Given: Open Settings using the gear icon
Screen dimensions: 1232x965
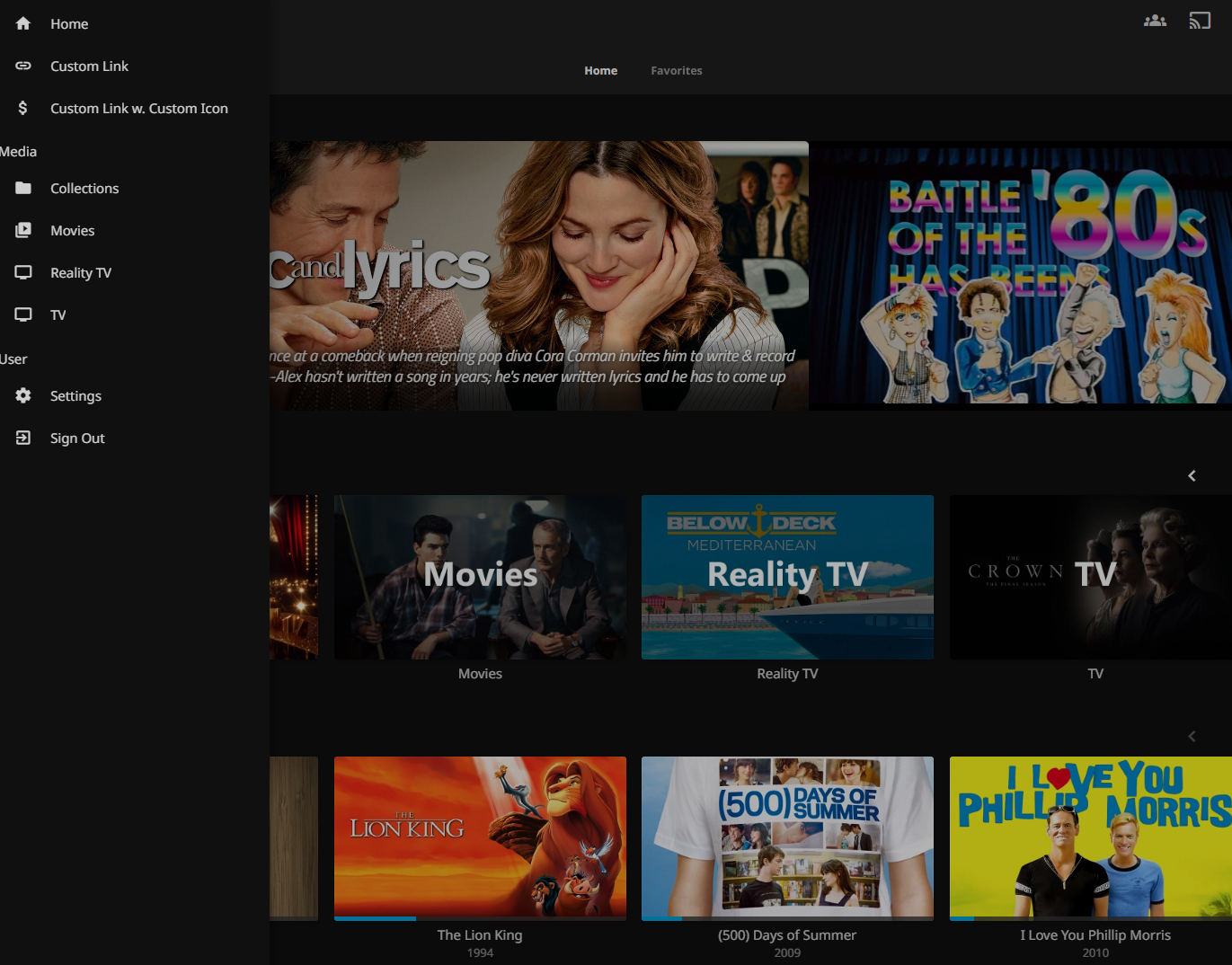Looking at the screenshot, I should coord(23,396).
